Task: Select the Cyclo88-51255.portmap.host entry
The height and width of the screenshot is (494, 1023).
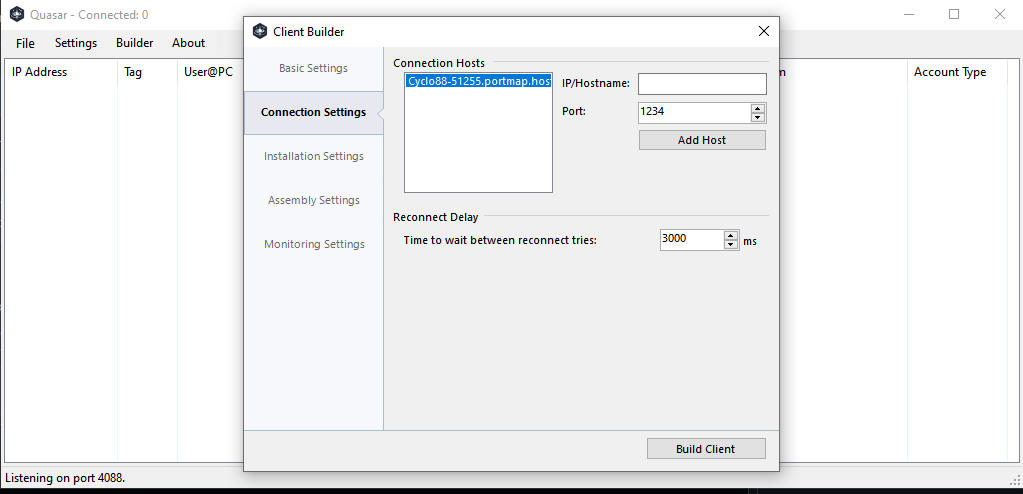Action: coord(478,82)
